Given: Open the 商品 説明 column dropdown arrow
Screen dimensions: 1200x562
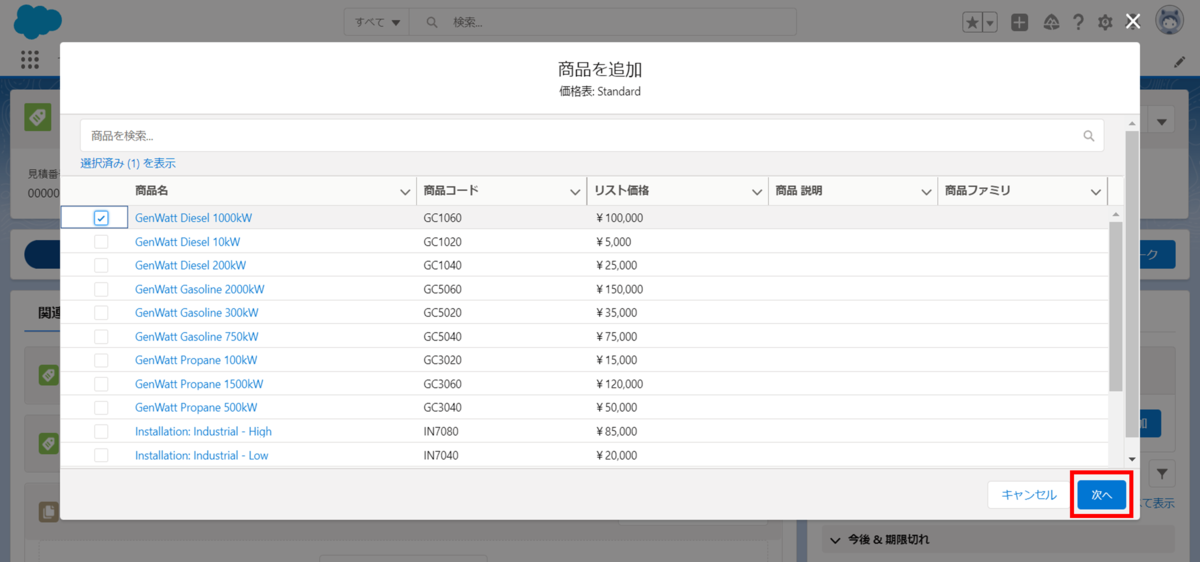Looking at the screenshot, I should [x=927, y=191].
